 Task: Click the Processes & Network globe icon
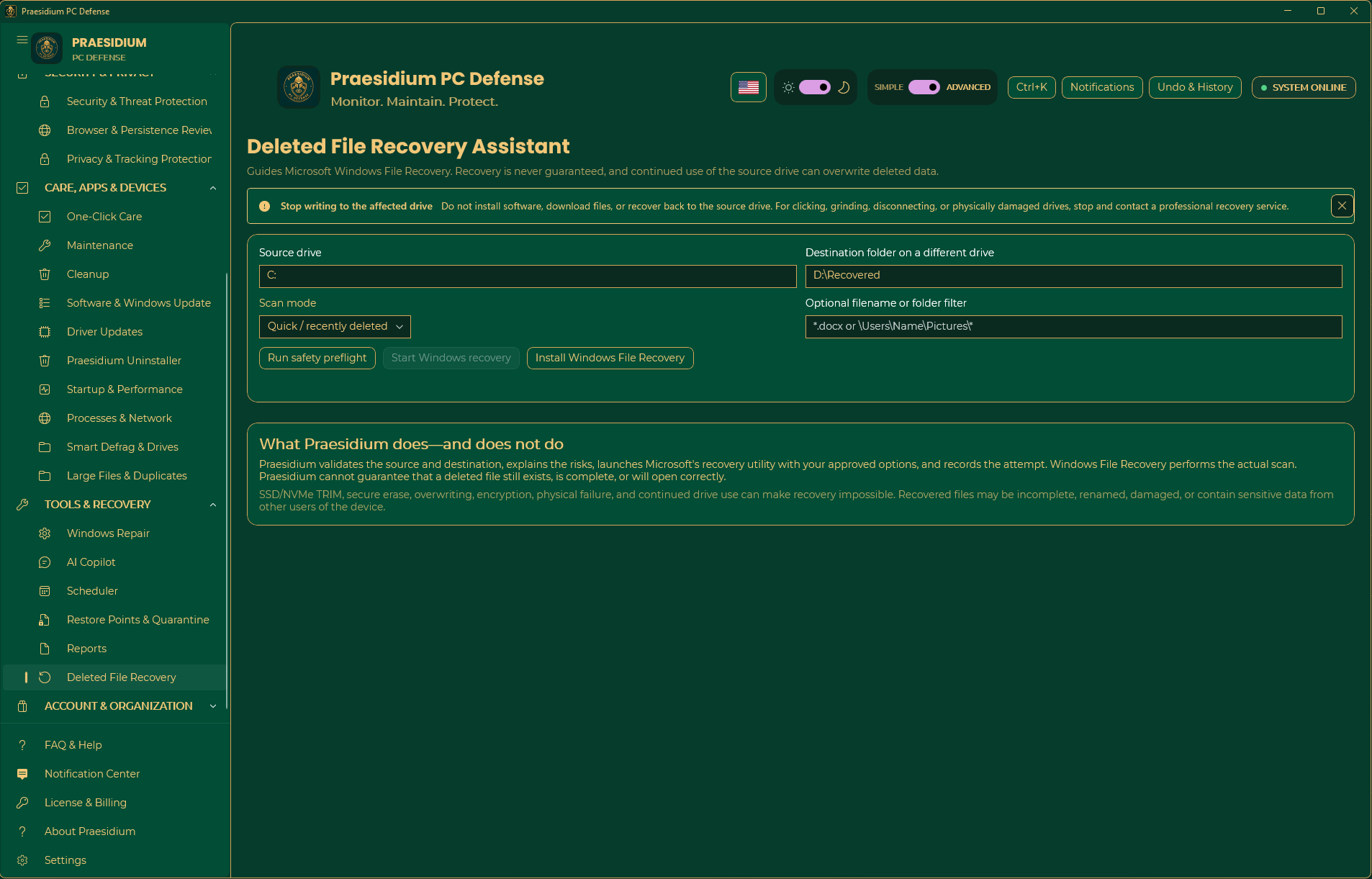(45, 418)
